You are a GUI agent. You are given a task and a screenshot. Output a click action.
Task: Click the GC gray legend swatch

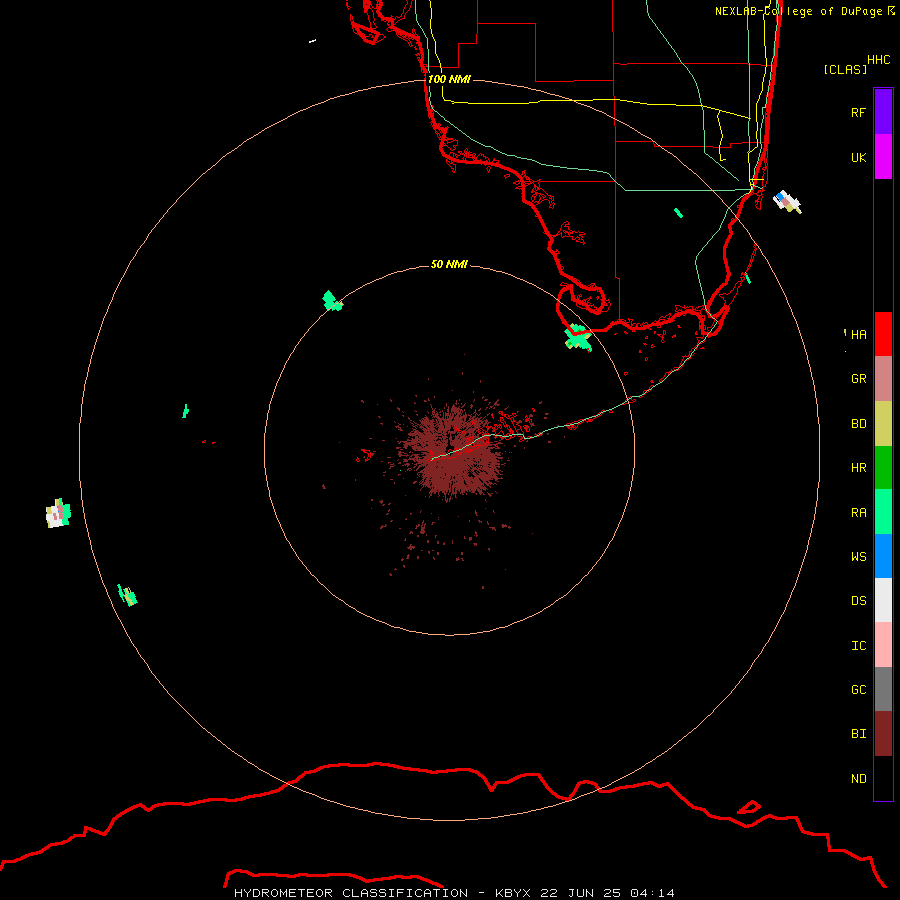(x=883, y=689)
